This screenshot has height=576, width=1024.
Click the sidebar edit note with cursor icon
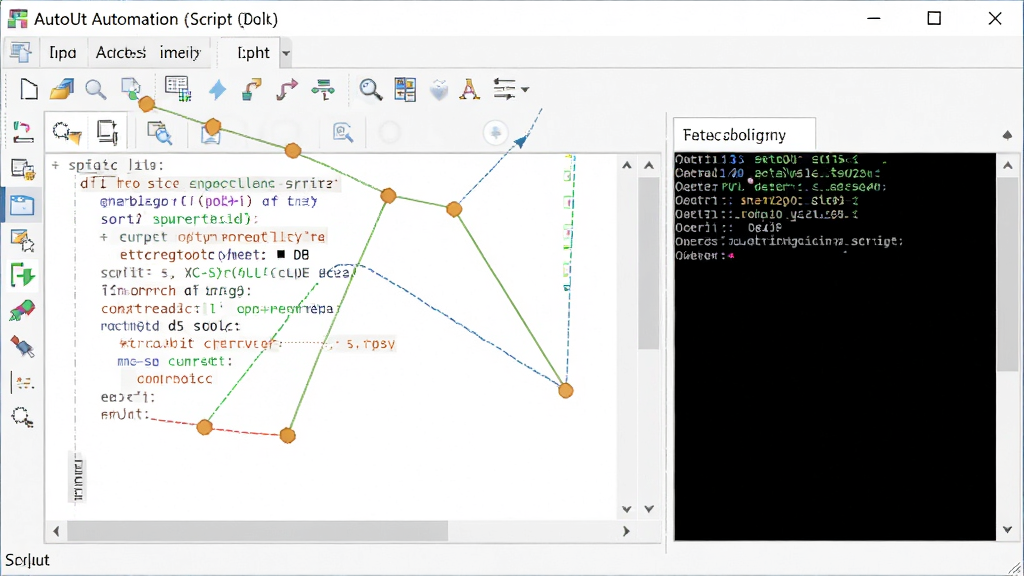(x=23, y=240)
